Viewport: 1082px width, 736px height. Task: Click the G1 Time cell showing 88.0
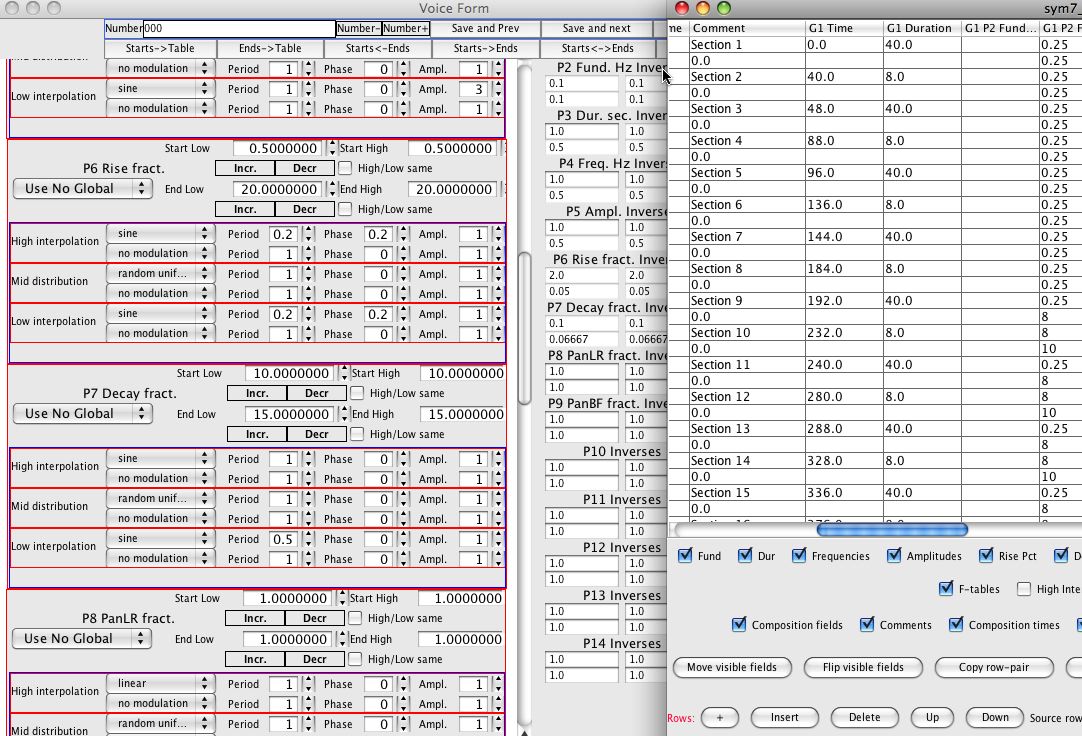pyautogui.click(x=845, y=141)
